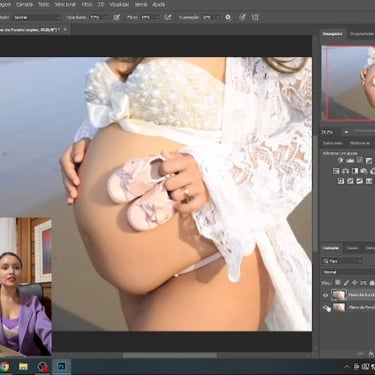
Task: Click the Navigator zoom-out icon
Action: (346, 132)
